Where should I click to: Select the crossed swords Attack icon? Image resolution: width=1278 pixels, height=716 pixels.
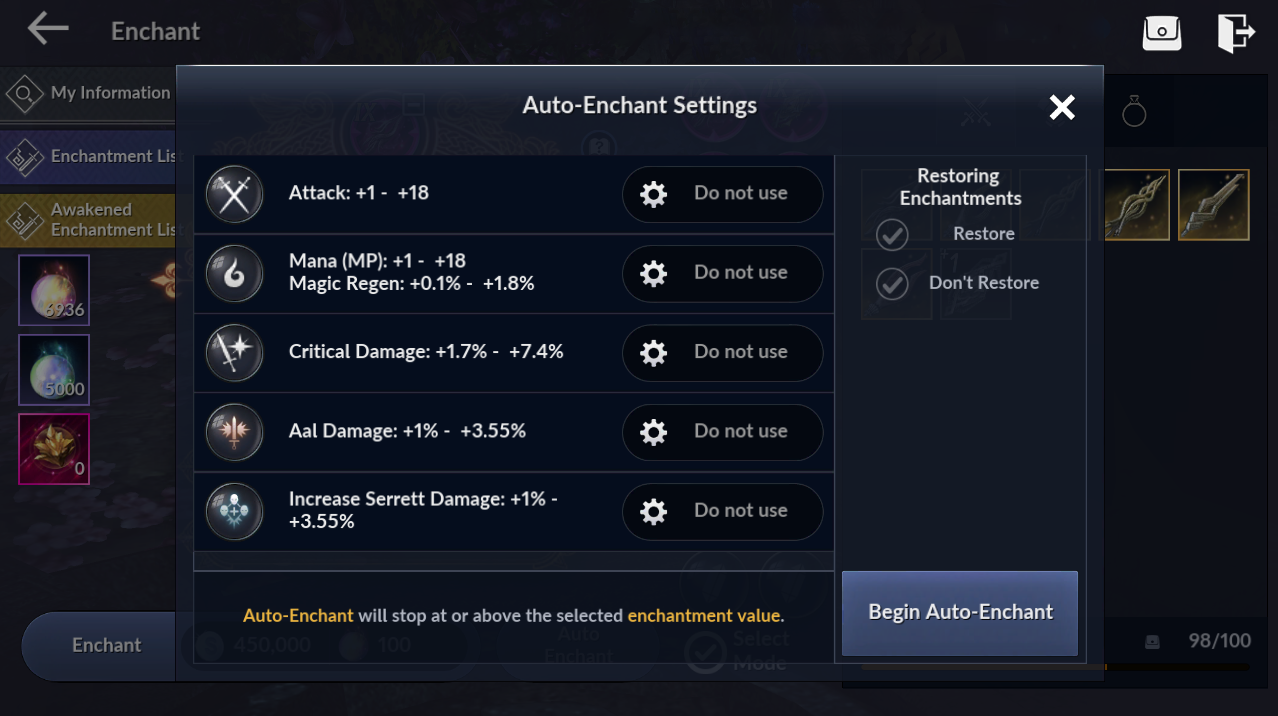(x=234, y=194)
